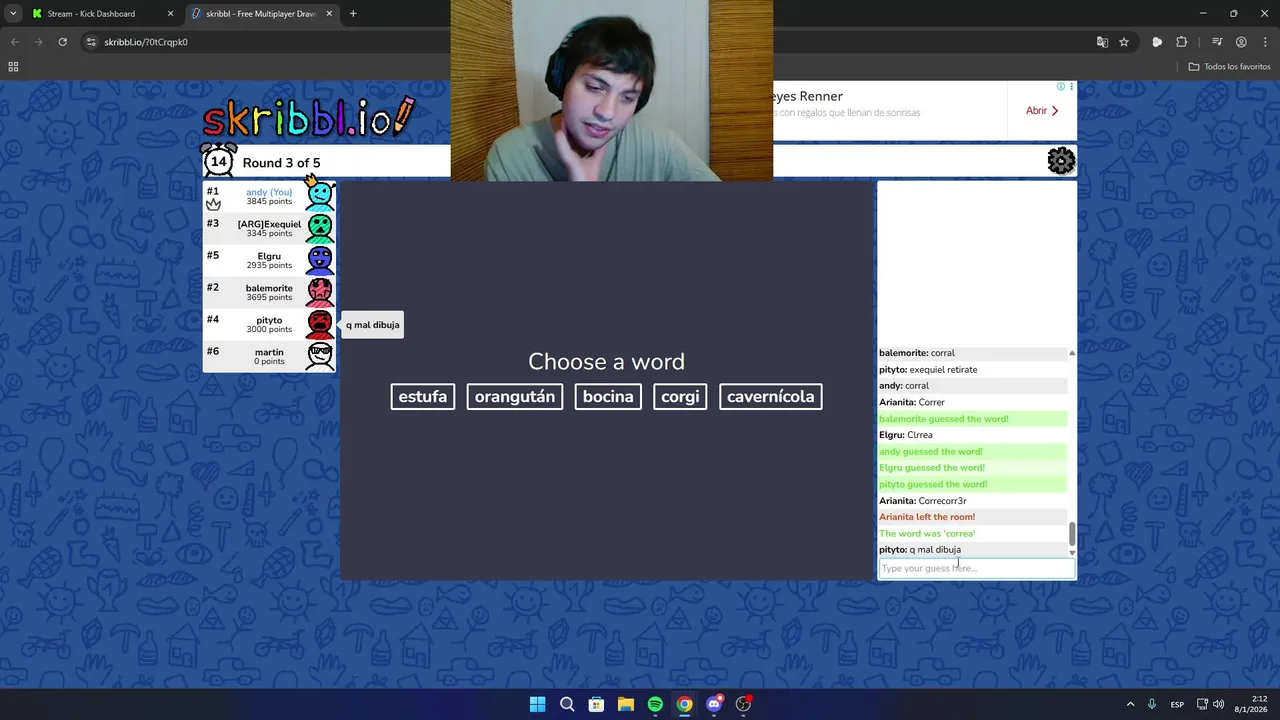This screenshot has width=1280, height=720.
Task: Select martin's white avatar
Action: (x=320, y=356)
